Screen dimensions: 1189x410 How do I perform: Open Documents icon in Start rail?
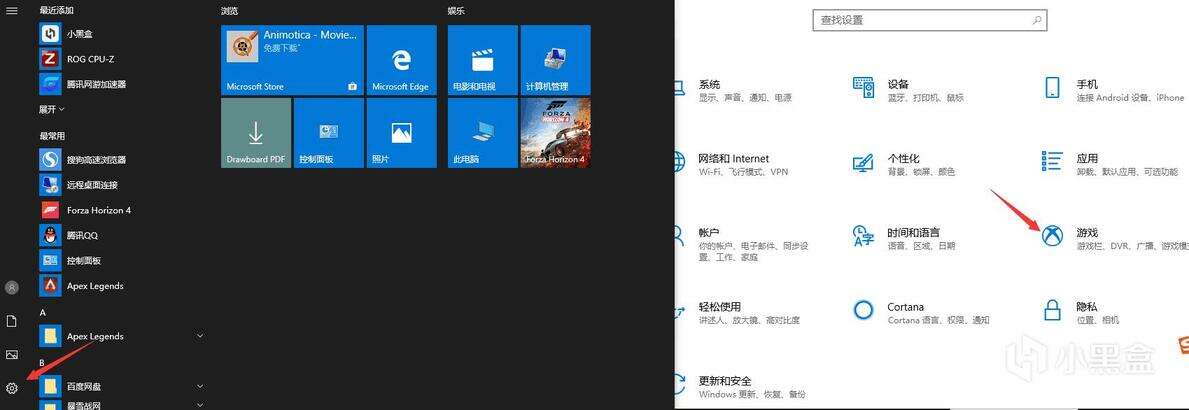click(11, 321)
